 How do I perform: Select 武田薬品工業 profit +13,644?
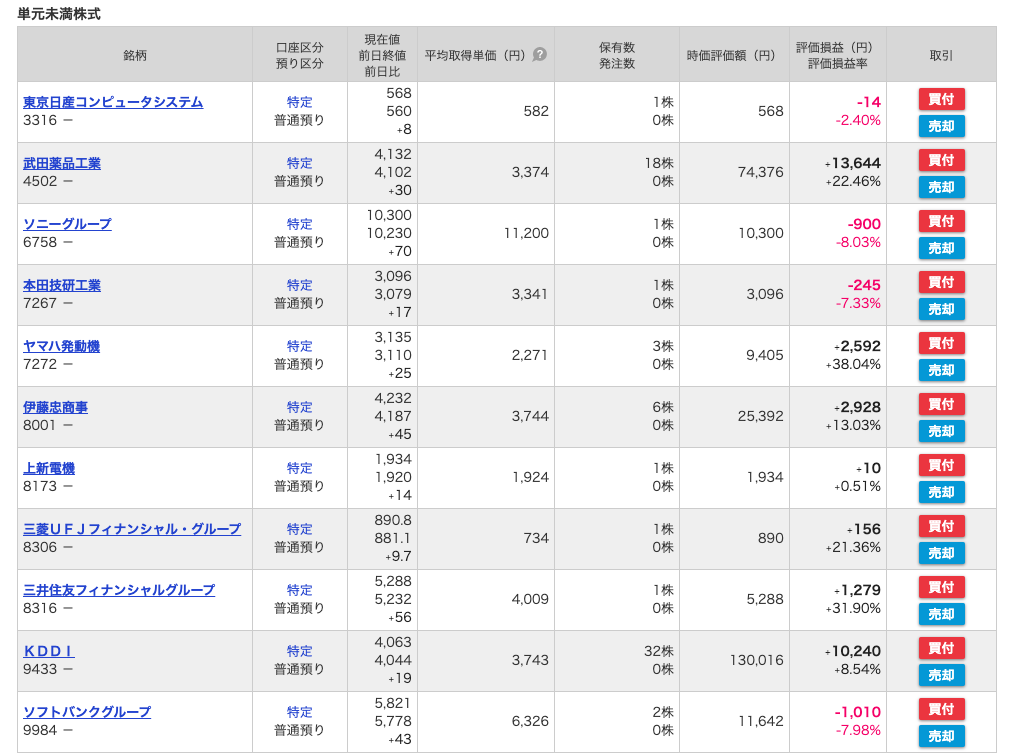click(x=853, y=163)
